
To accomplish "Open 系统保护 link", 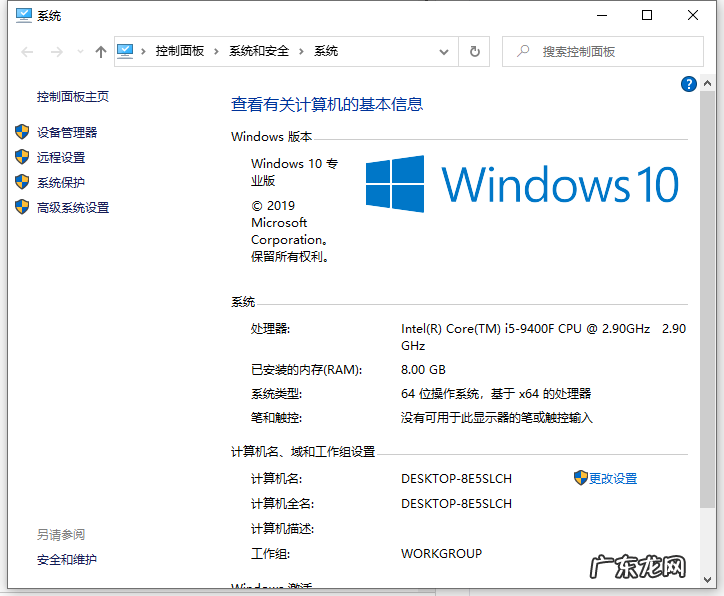I will pos(61,182).
